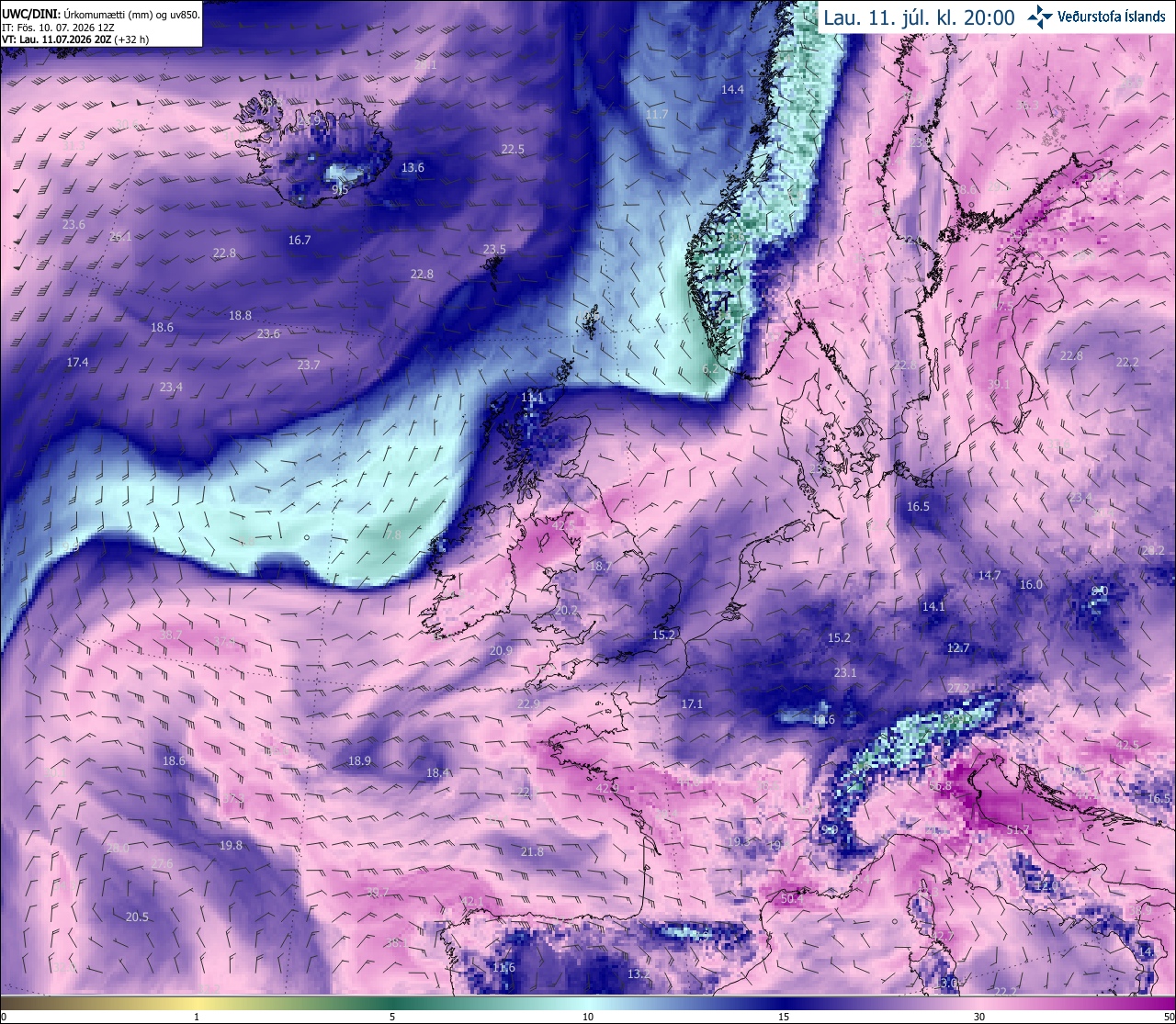
Task: Select the forecast time Lau. 11. júl. kl. 20:00
Action: (919, 17)
